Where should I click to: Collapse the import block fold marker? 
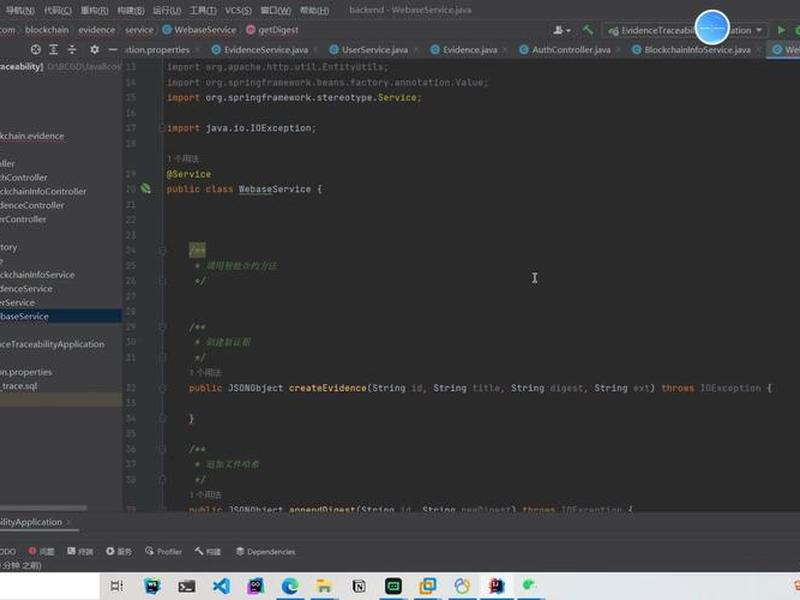click(x=162, y=128)
